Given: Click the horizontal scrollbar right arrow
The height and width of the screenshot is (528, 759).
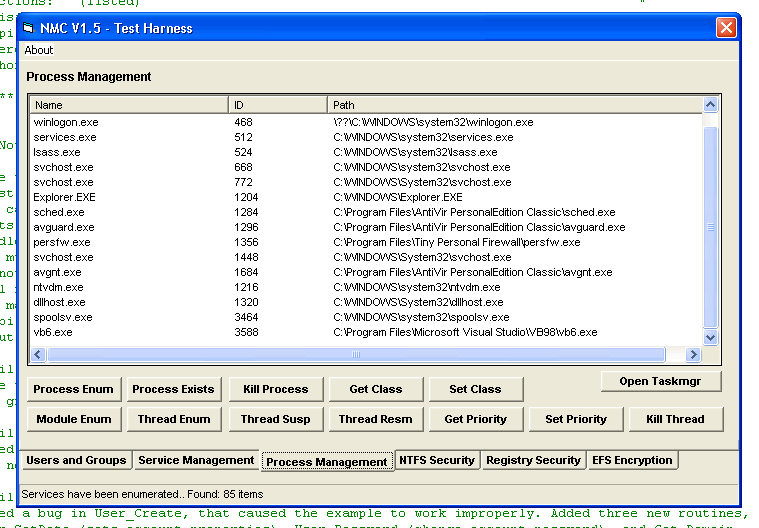Looking at the screenshot, I should 694,354.
